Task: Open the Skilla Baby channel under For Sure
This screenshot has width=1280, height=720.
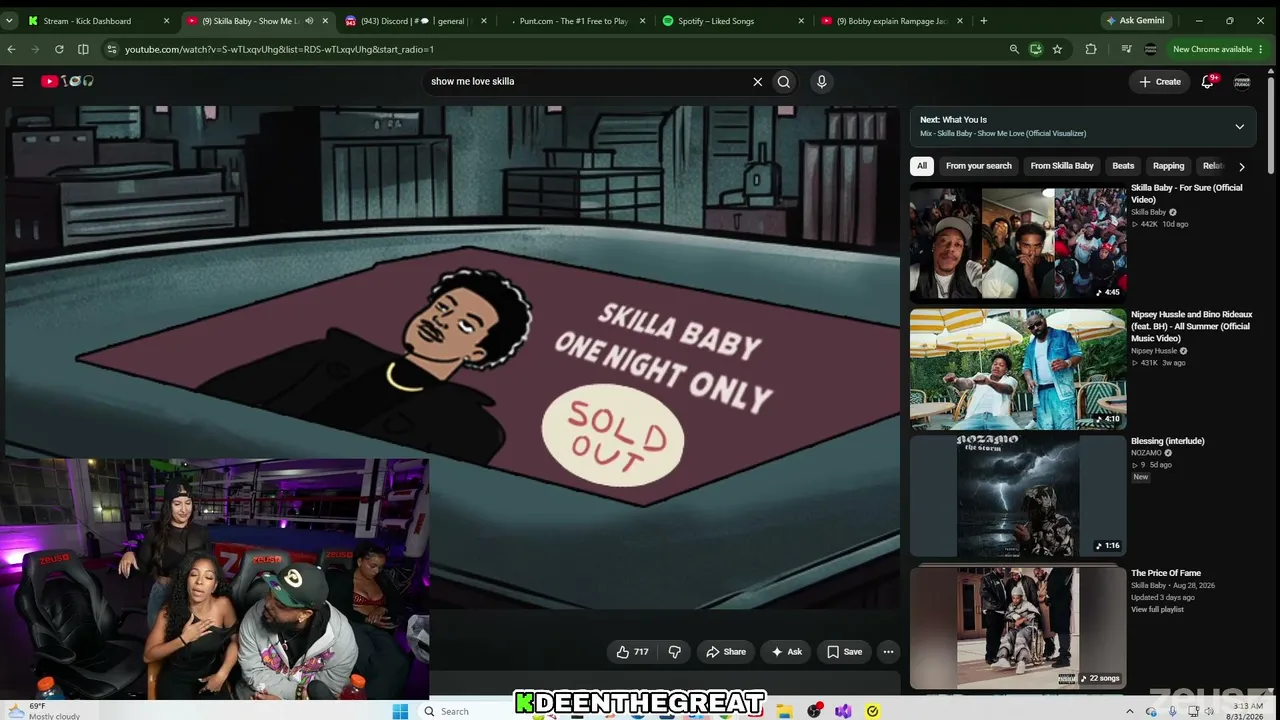Action: [x=1148, y=212]
